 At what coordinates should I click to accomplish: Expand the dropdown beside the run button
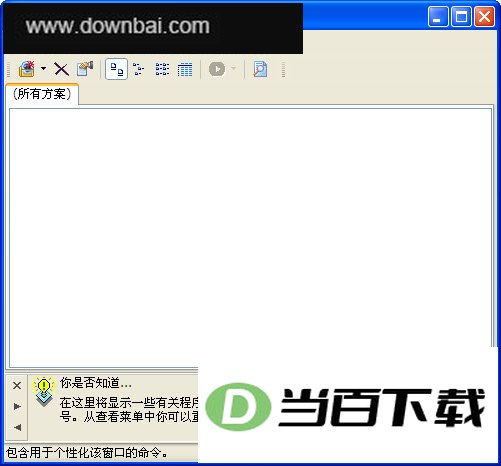(233, 69)
